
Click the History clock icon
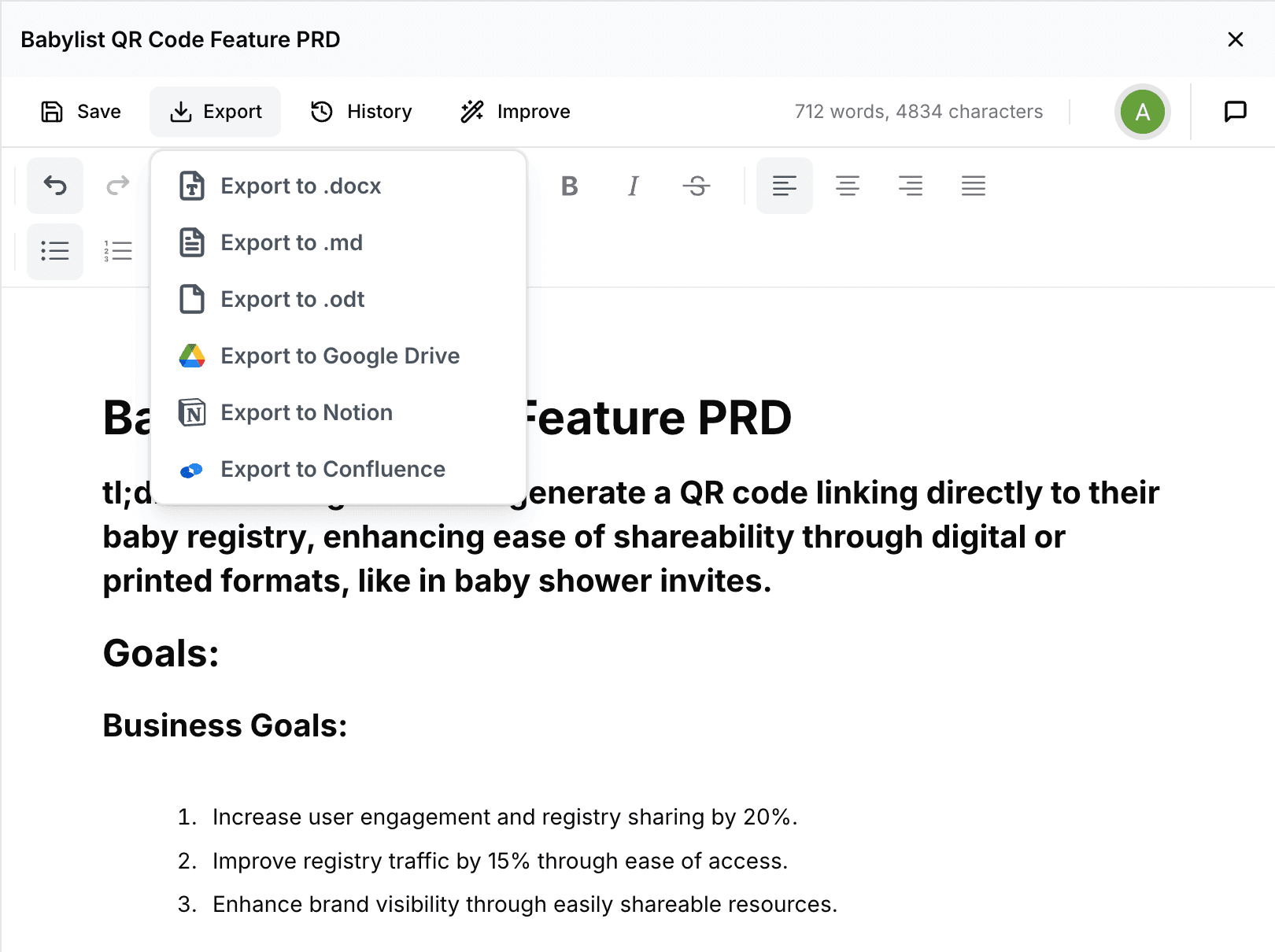coord(320,112)
